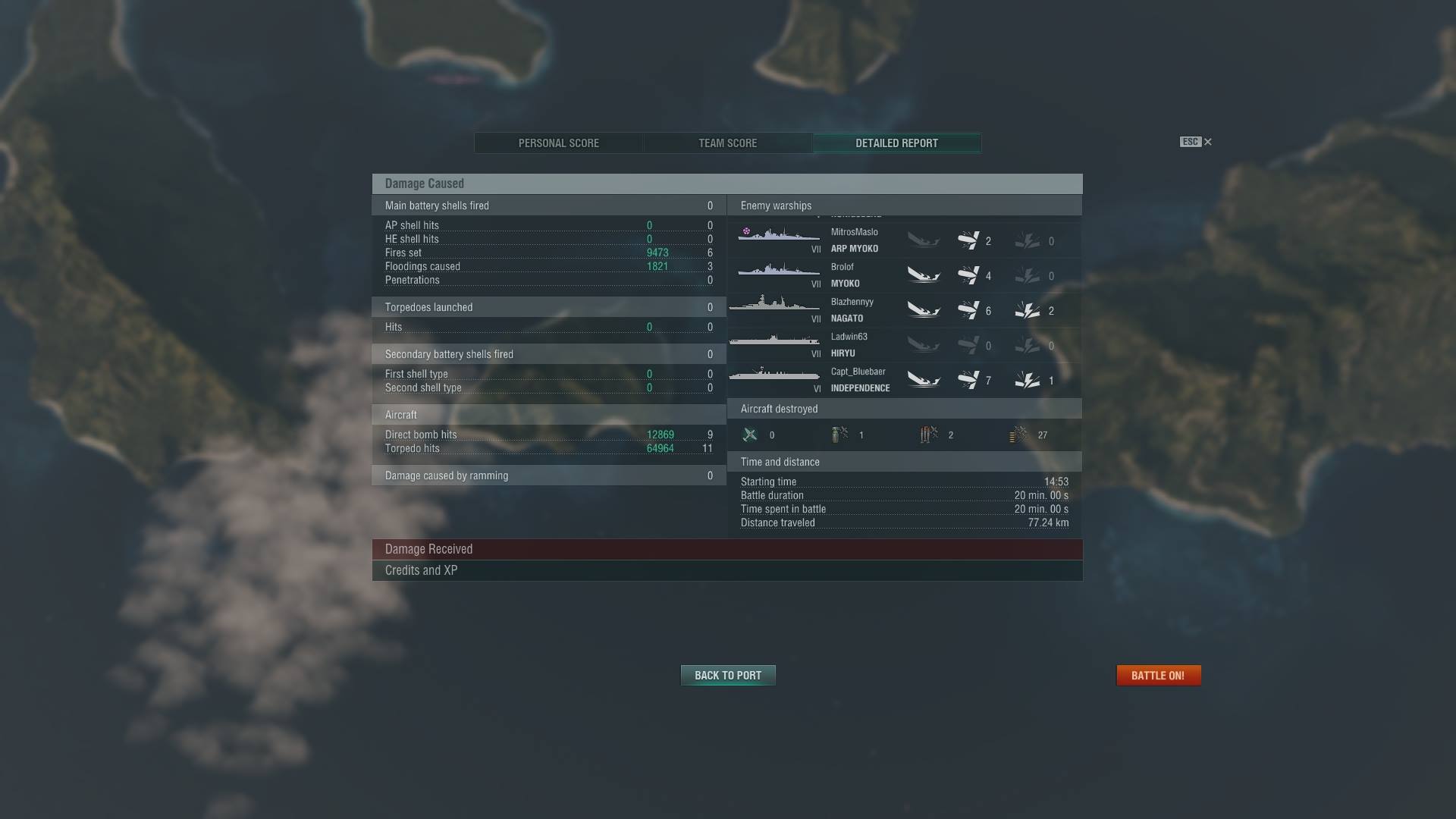Click the aircraft destroyed icon showing 2
1456x819 pixels.
pyautogui.click(x=929, y=435)
